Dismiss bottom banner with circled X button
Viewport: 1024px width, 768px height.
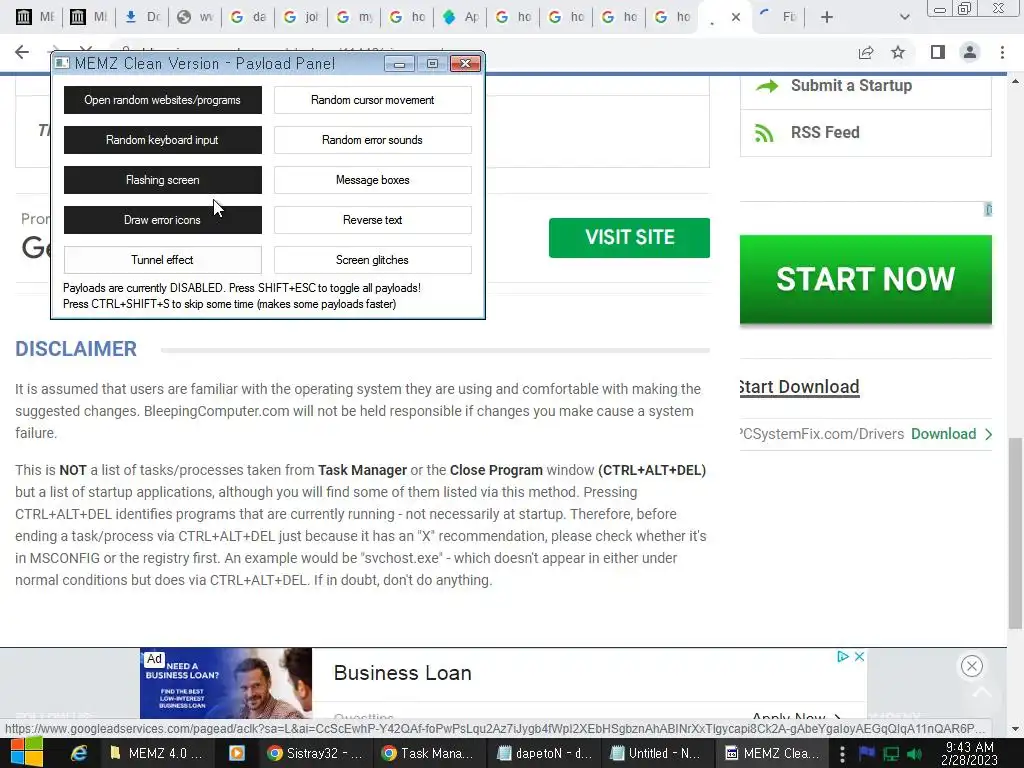pos(972,666)
